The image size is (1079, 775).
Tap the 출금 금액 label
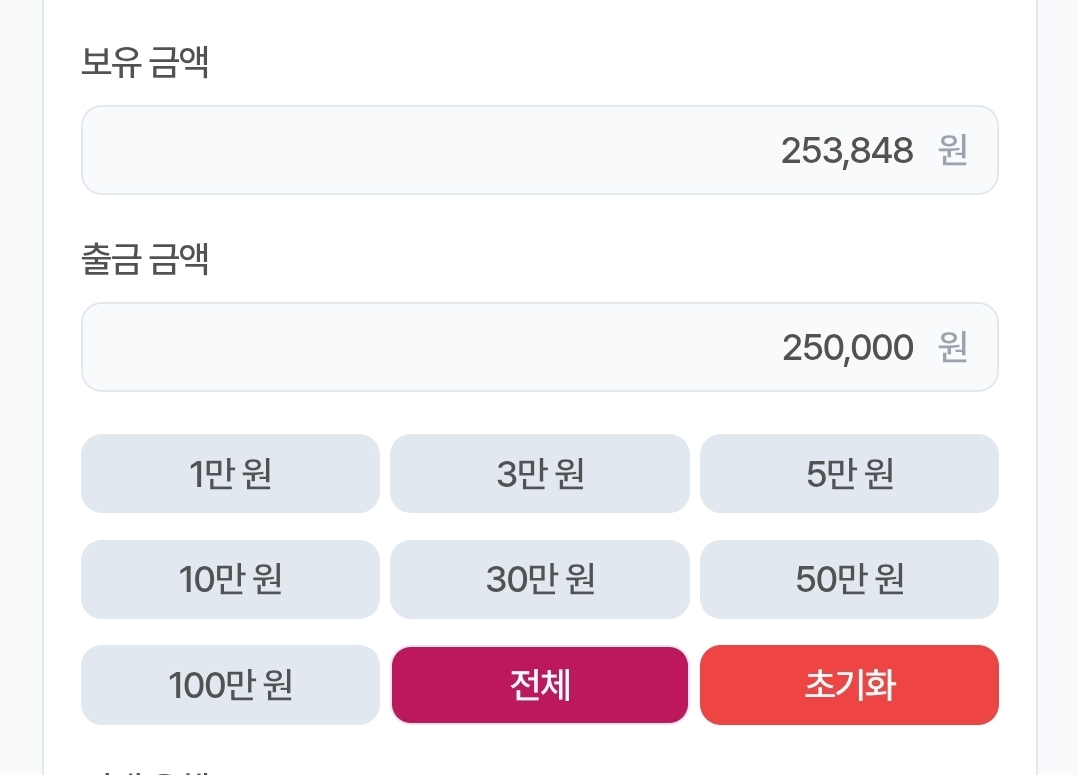coord(145,261)
